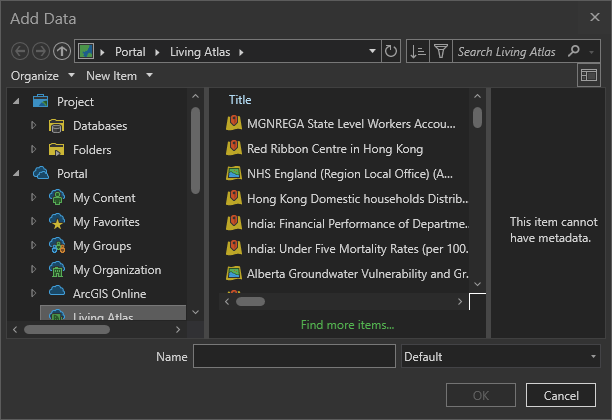Click the tree pane scroll down arrow
This screenshot has height=420, width=612.
point(196,312)
